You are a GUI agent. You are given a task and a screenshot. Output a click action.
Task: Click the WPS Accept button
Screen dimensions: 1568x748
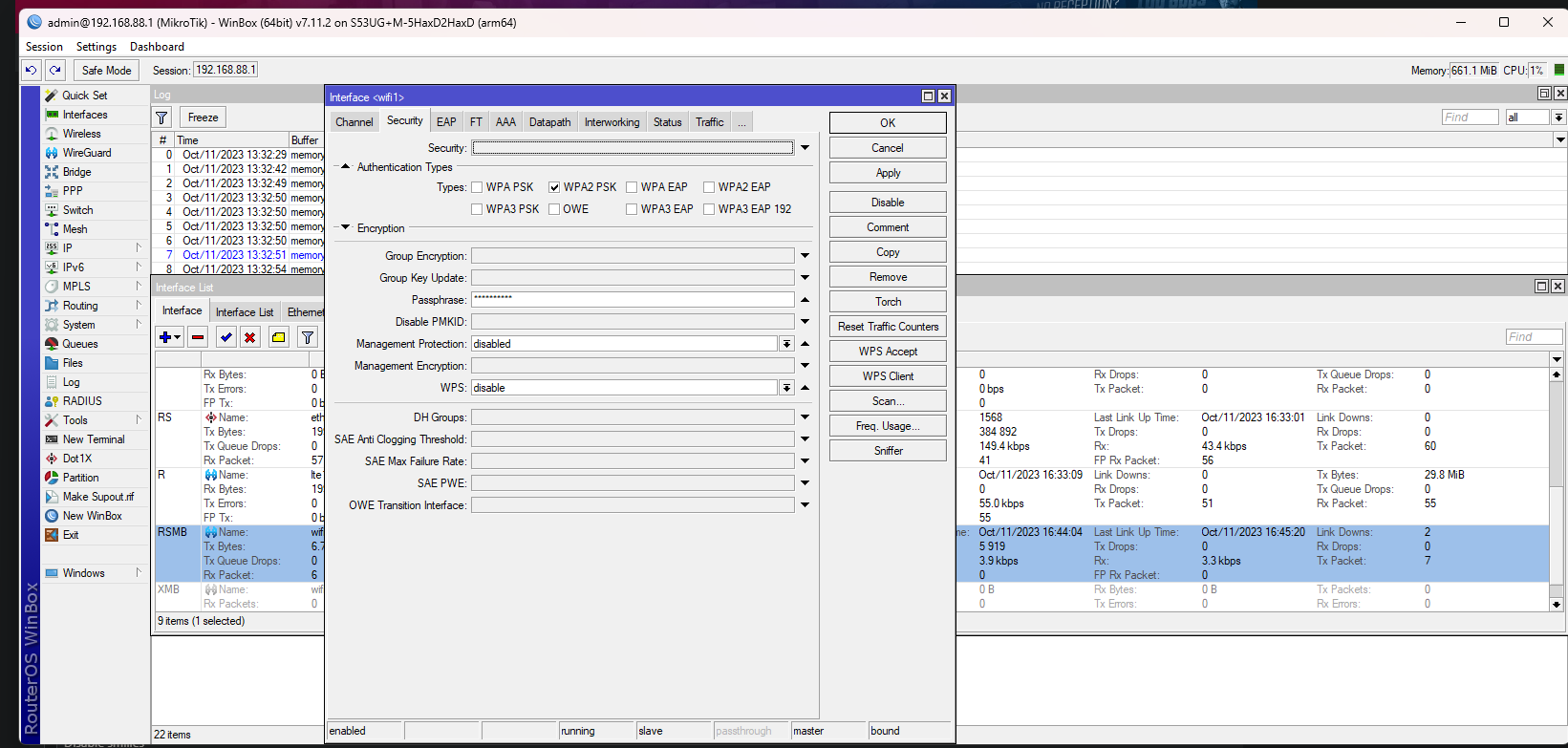tap(888, 352)
